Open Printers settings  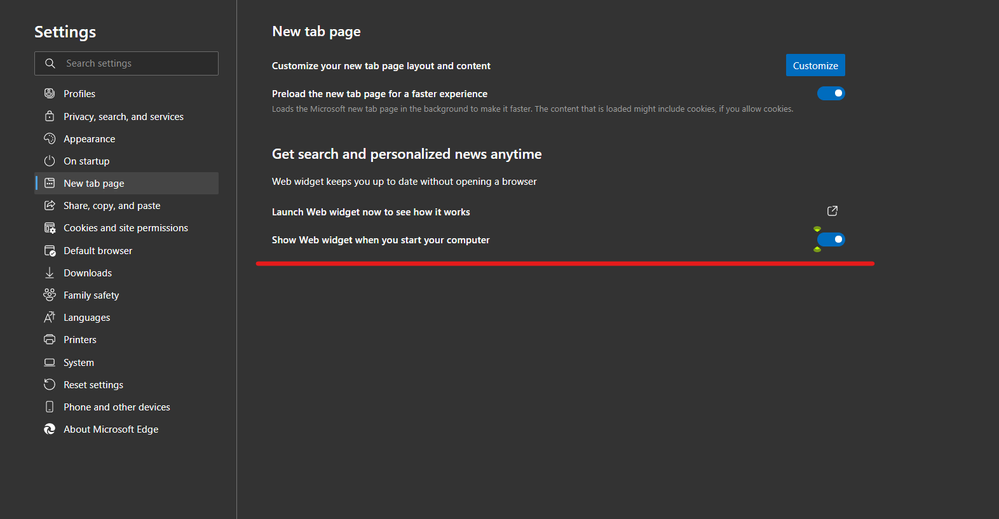[127, 340]
